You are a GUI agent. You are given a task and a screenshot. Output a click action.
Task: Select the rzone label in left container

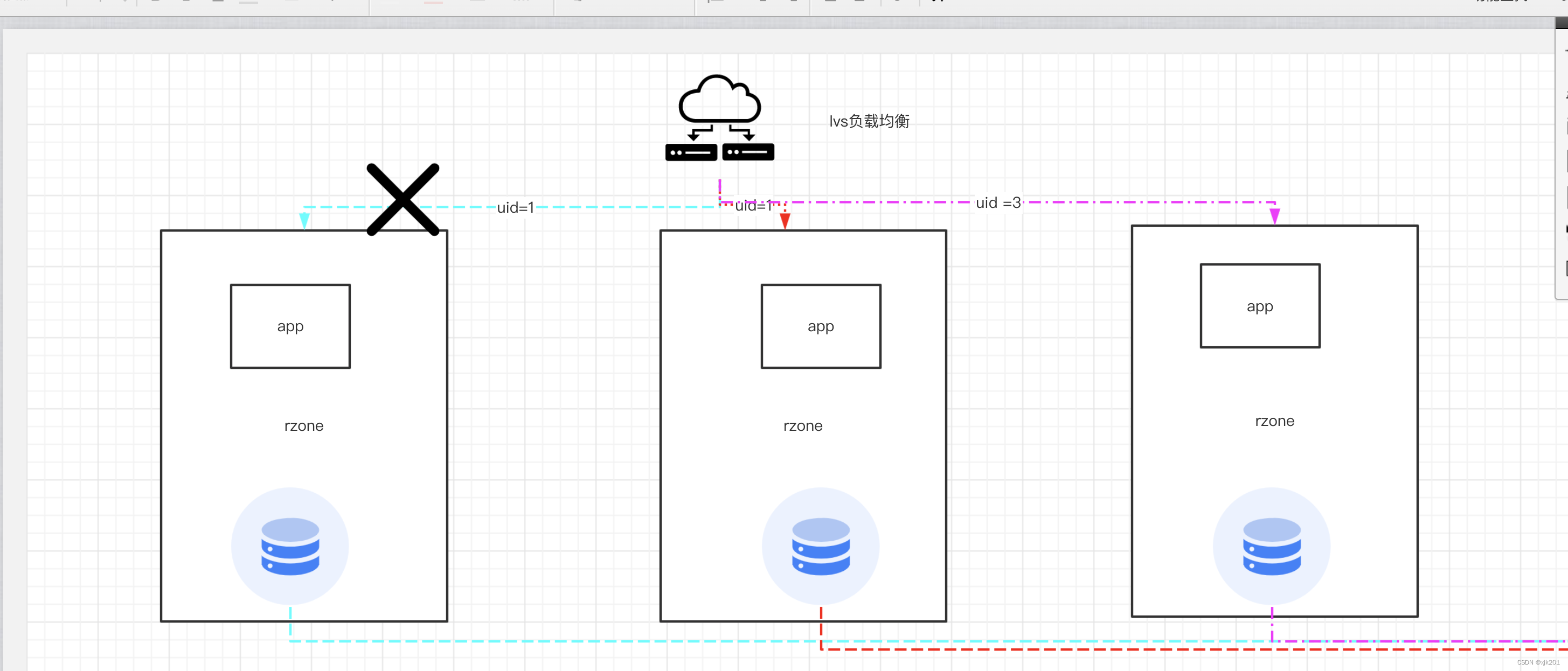[304, 425]
